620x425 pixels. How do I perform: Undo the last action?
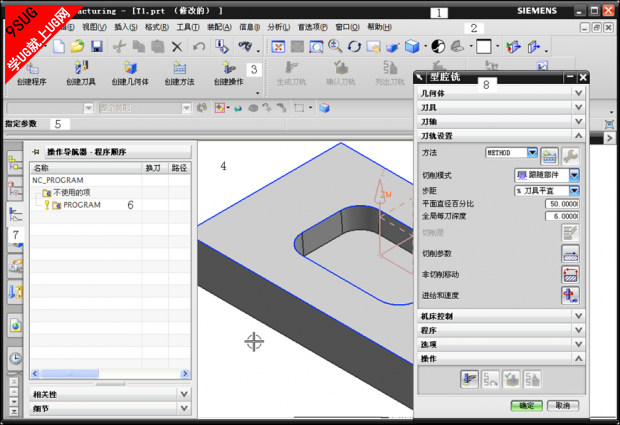click(199, 47)
